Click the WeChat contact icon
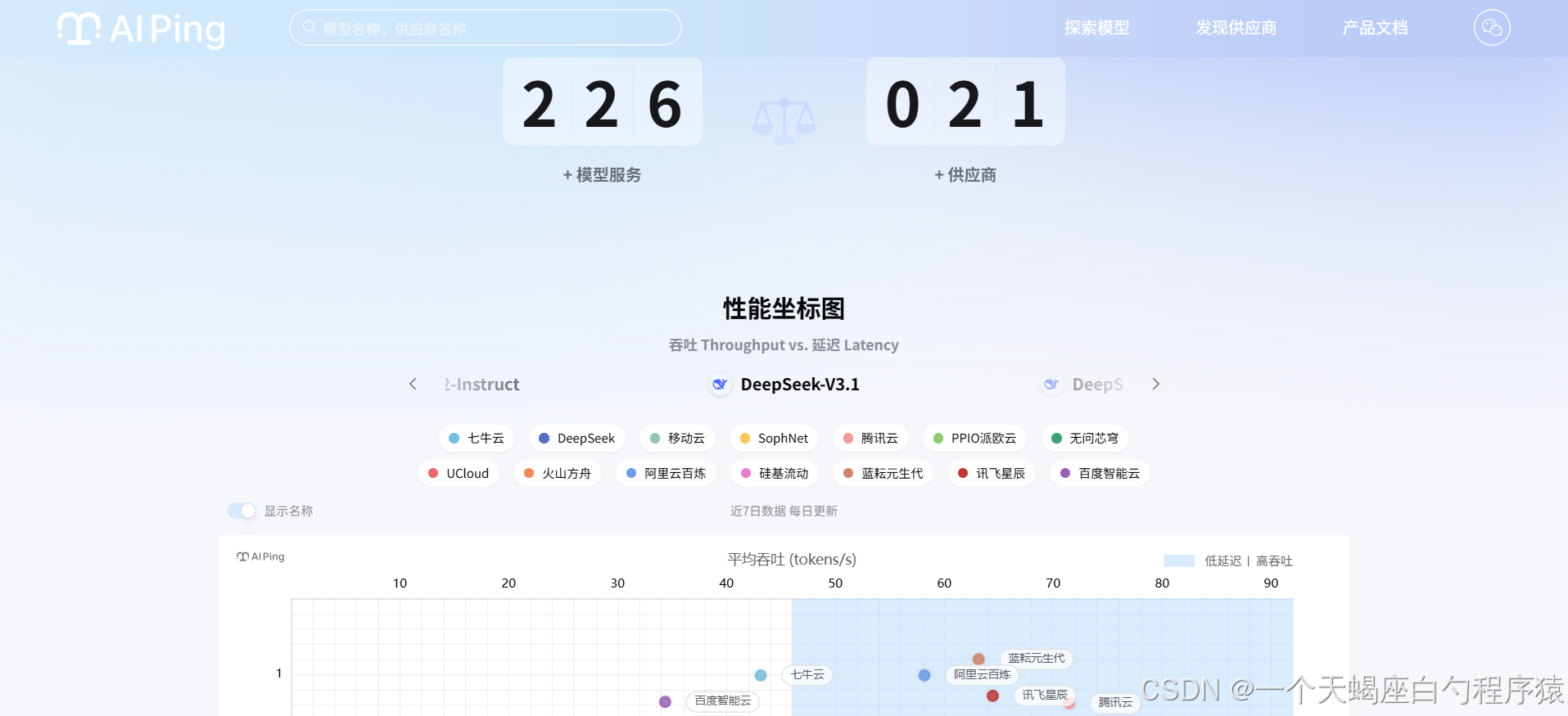This screenshot has width=1568, height=716. [x=1492, y=28]
